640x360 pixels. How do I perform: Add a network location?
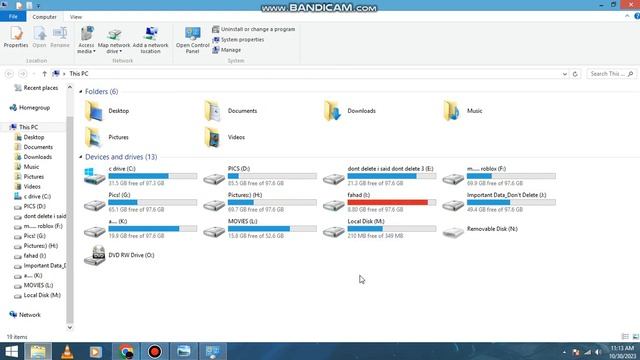[150, 40]
